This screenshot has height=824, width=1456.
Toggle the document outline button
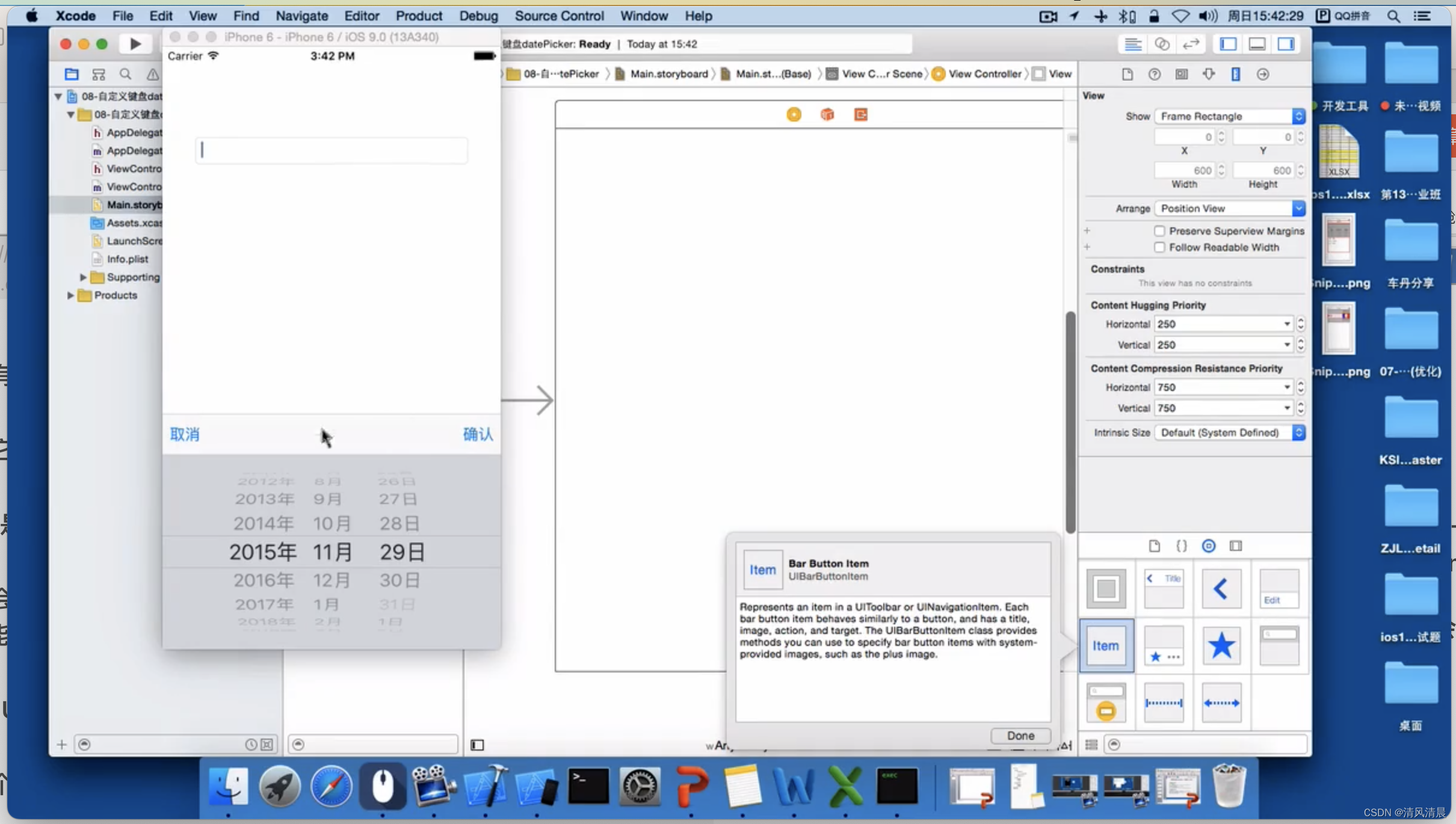coord(477,745)
